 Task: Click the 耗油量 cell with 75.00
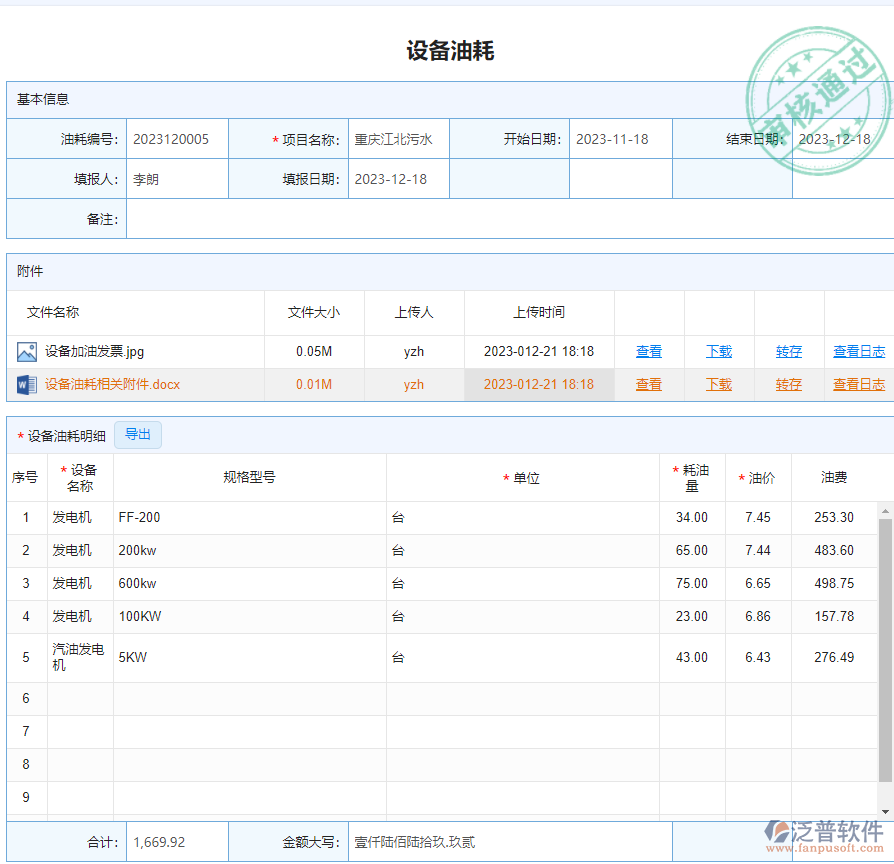coord(691,584)
